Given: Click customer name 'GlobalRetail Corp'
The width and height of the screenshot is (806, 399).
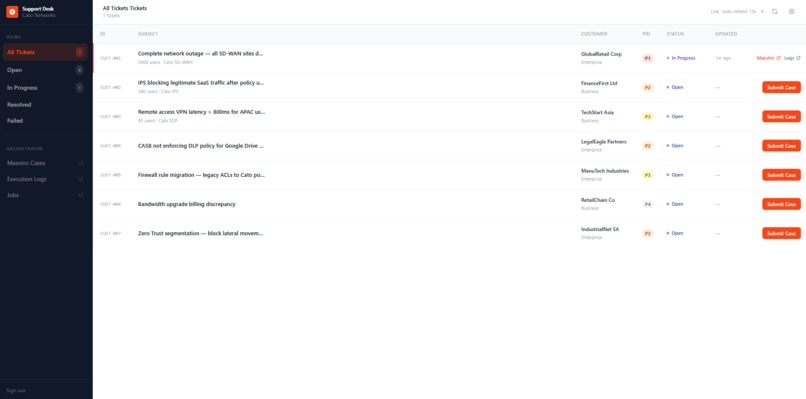Looking at the screenshot, I should click(x=601, y=54).
